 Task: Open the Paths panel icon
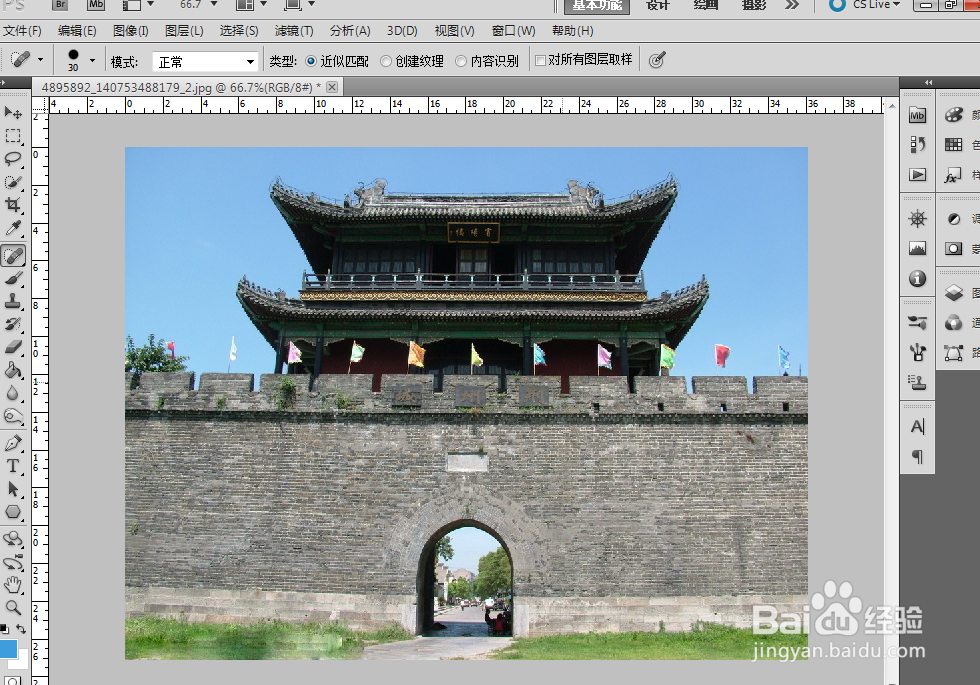(954, 353)
